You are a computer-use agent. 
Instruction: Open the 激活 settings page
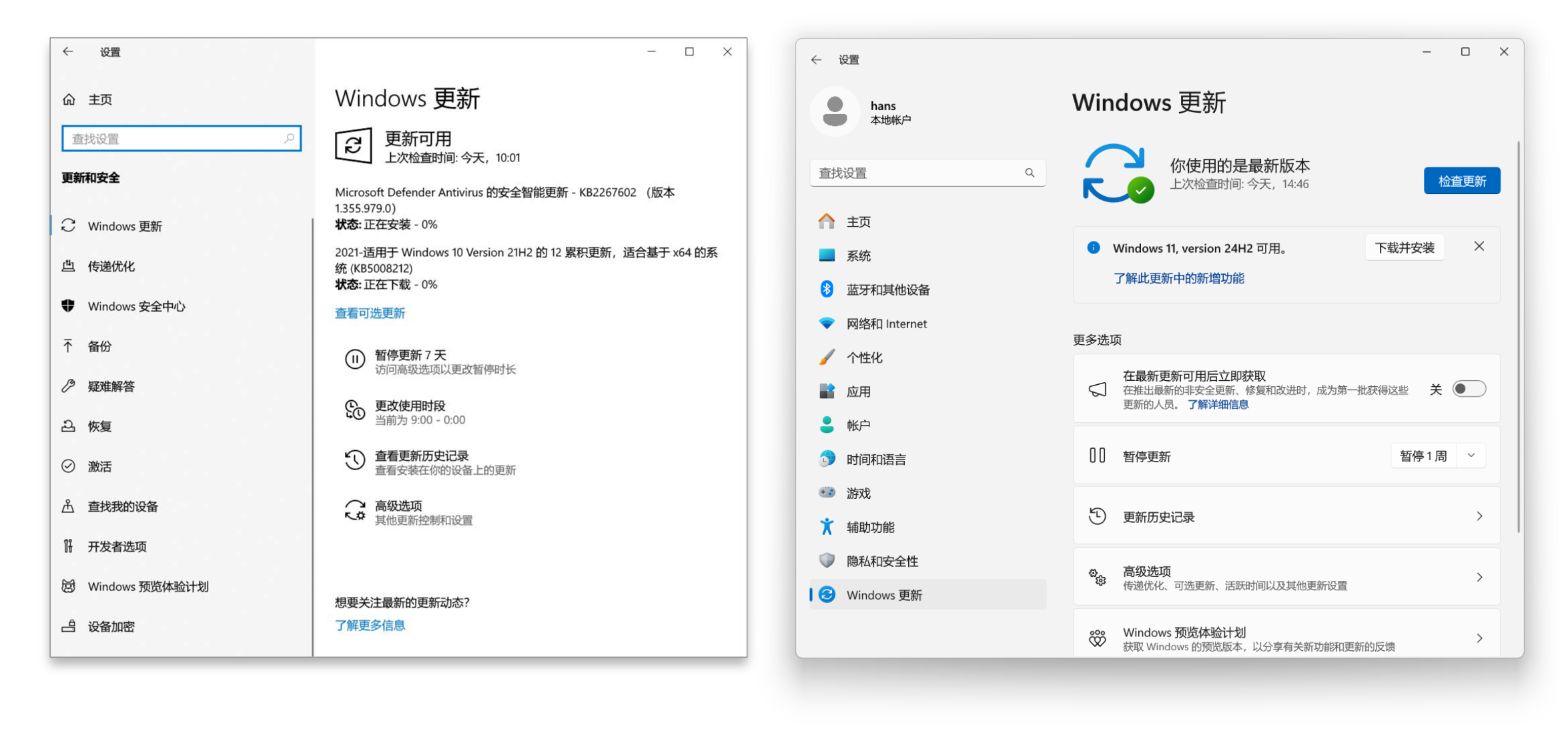(100, 466)
